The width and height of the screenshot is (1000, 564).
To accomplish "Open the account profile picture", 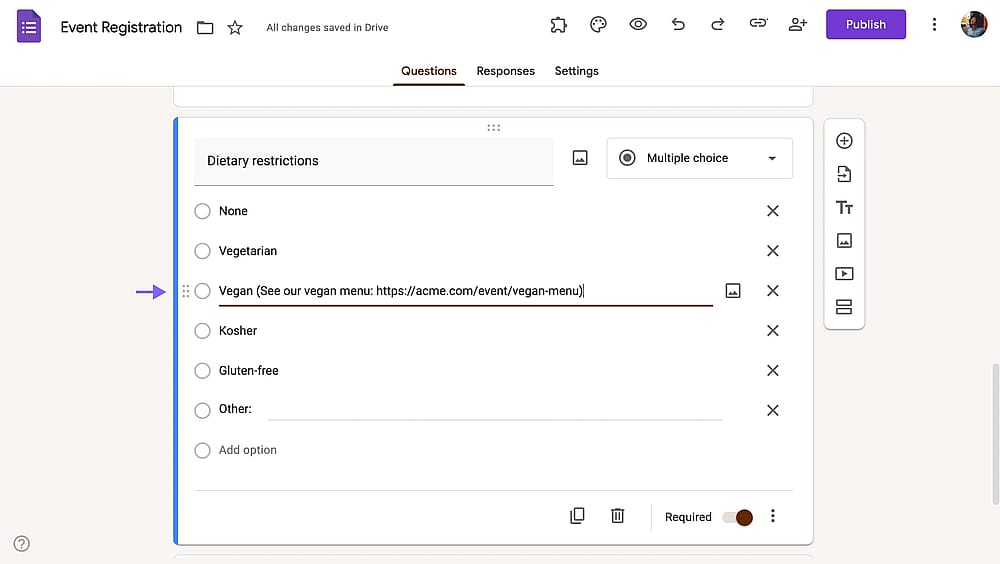I will tap(974, 25).
